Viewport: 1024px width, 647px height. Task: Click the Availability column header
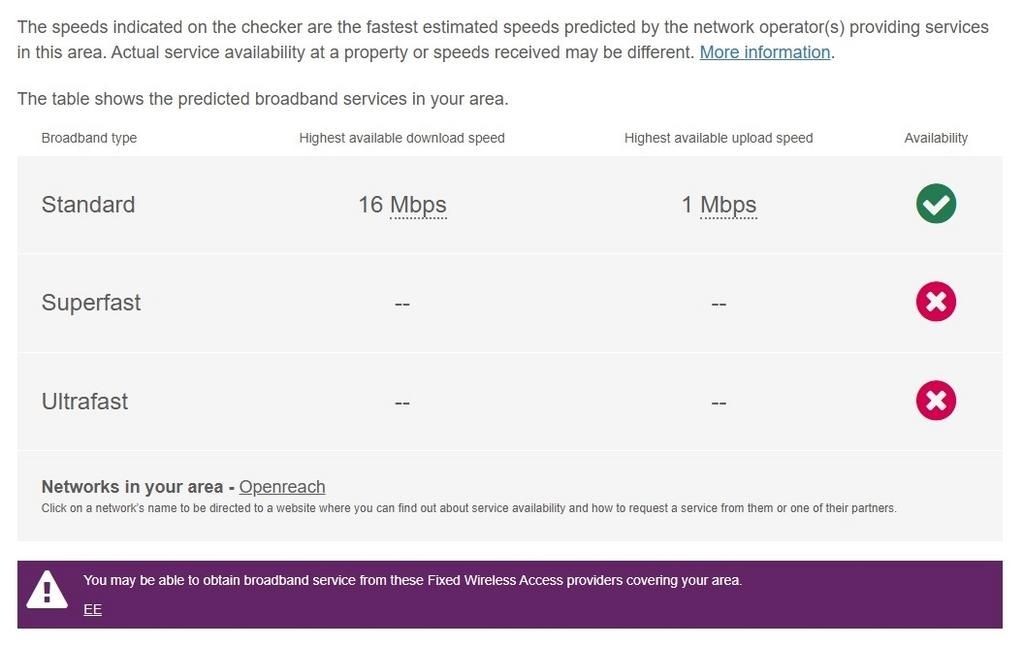[936, 138]
